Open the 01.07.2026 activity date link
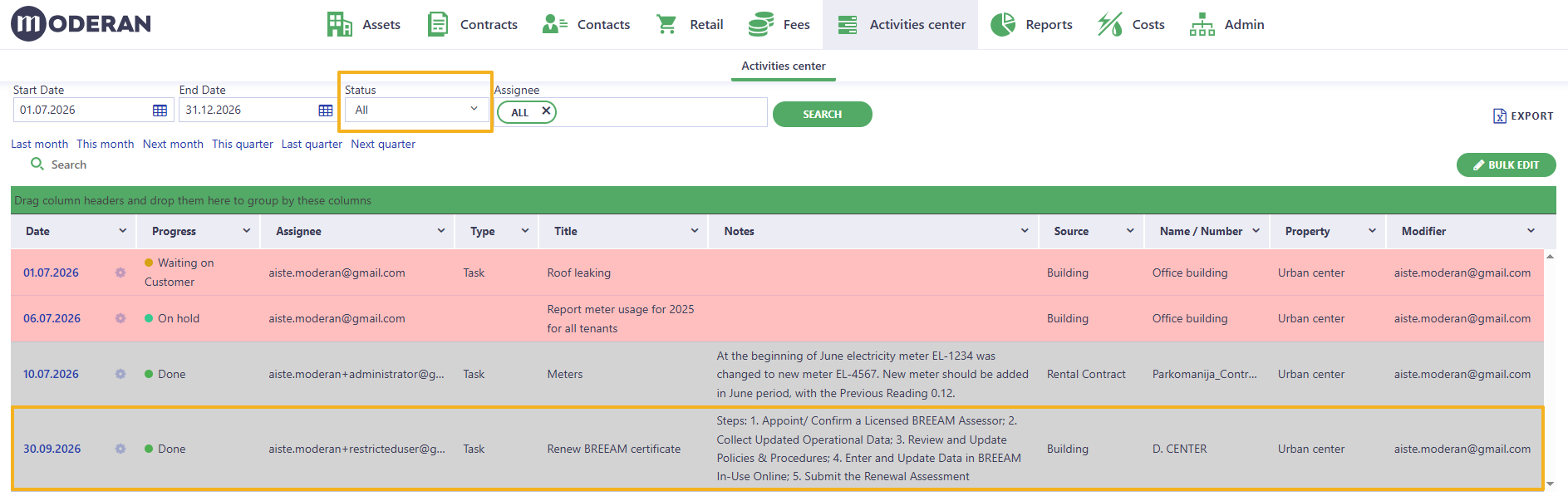1568x501 pixels. (51, 273)
